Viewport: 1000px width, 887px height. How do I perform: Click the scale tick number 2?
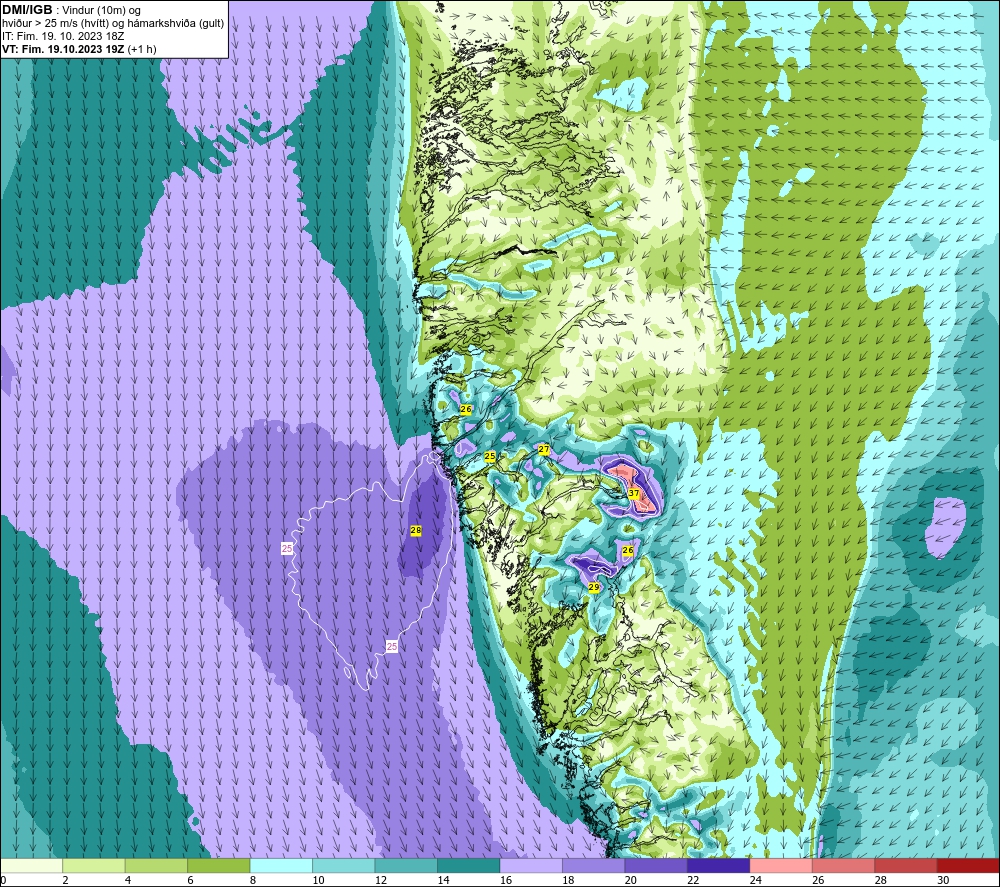[66, 880]
